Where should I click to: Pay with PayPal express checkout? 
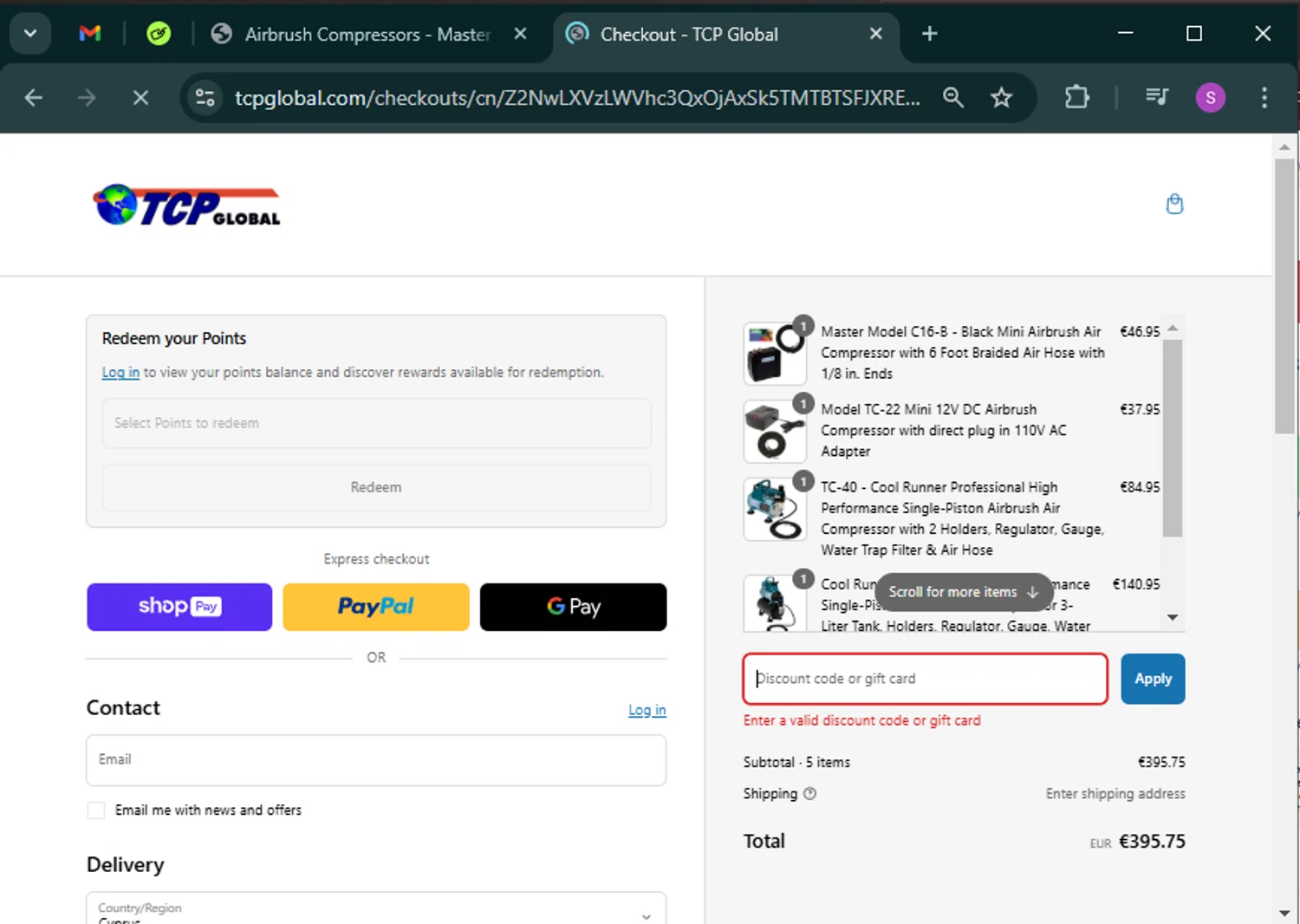coord(376,607)
